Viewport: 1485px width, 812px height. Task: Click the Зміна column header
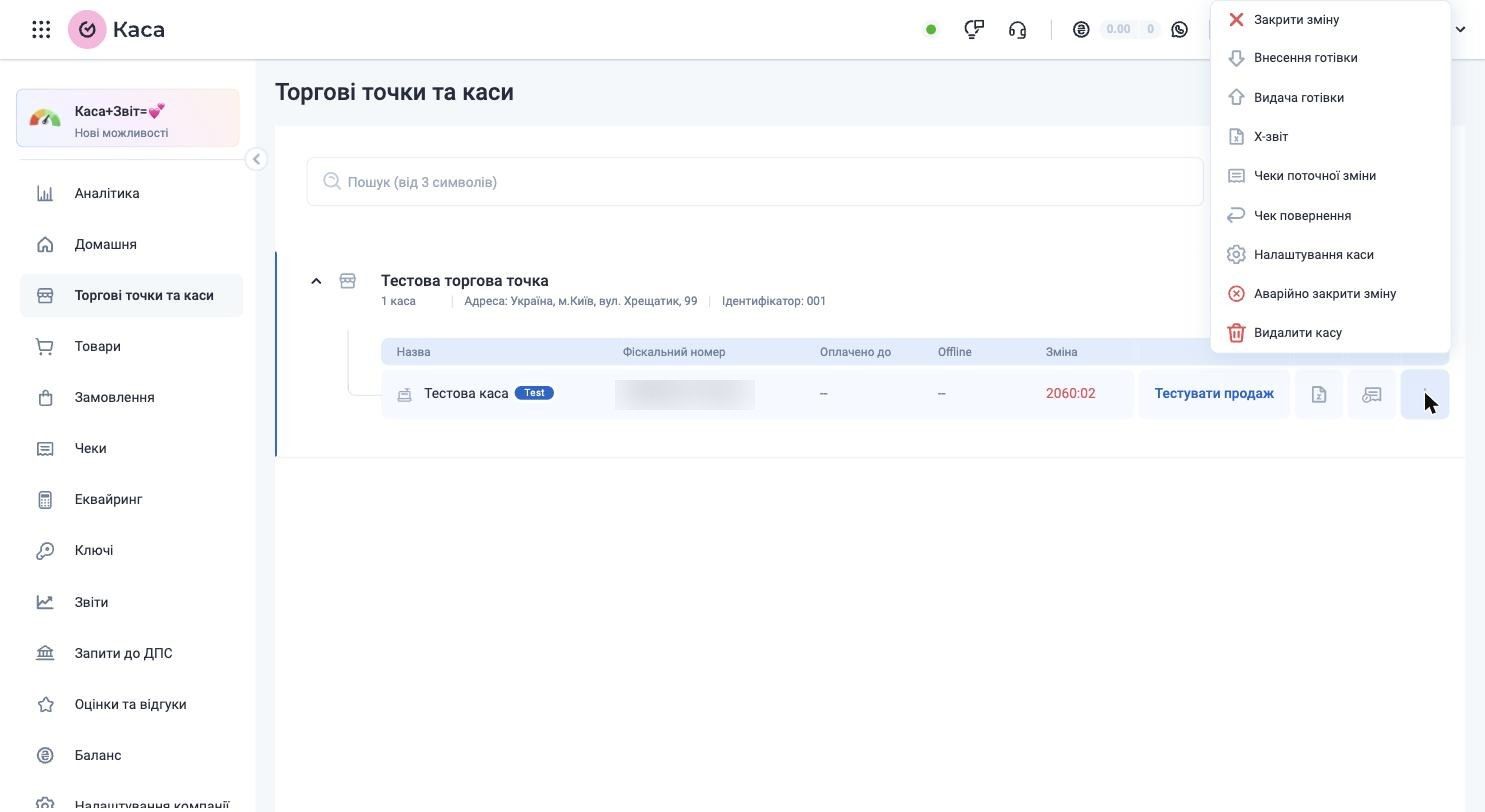coord(1062,352)
